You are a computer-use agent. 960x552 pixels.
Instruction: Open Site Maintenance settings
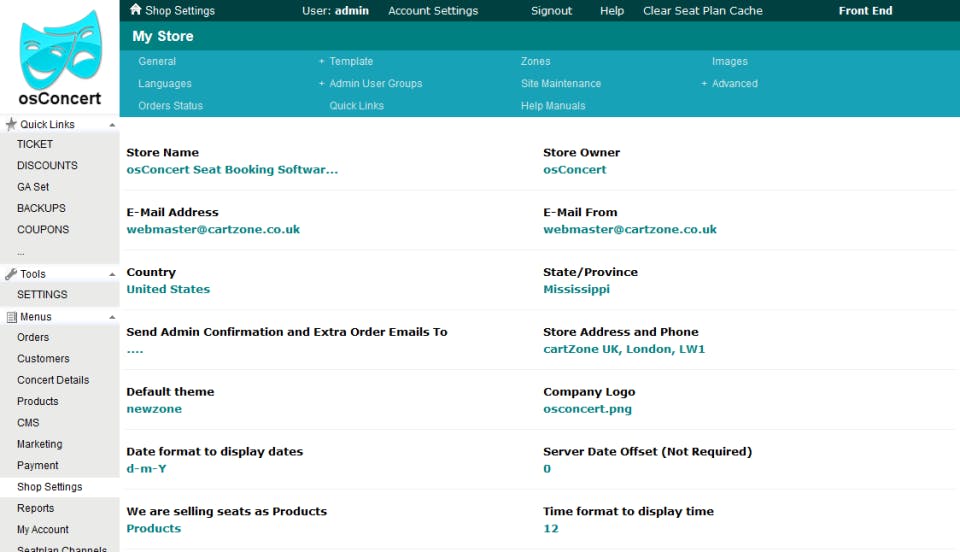[x=561, y=83]
